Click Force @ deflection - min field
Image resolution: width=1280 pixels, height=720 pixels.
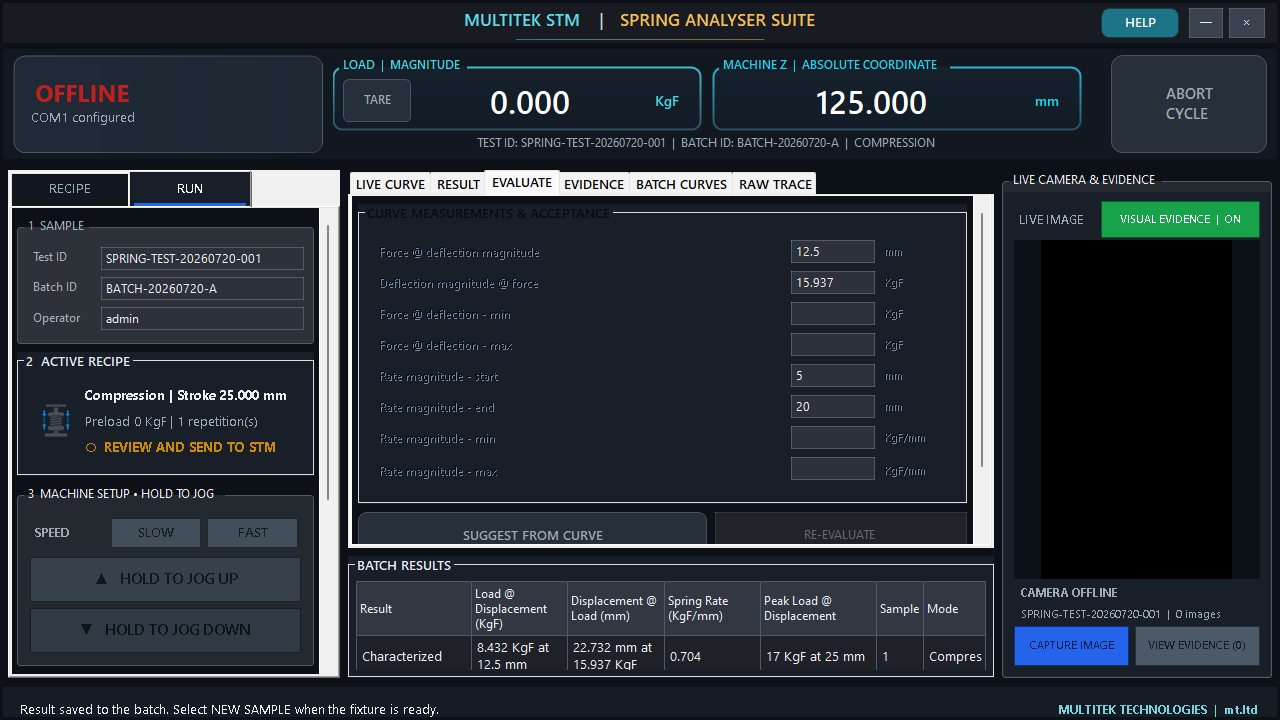click(833, 314)
